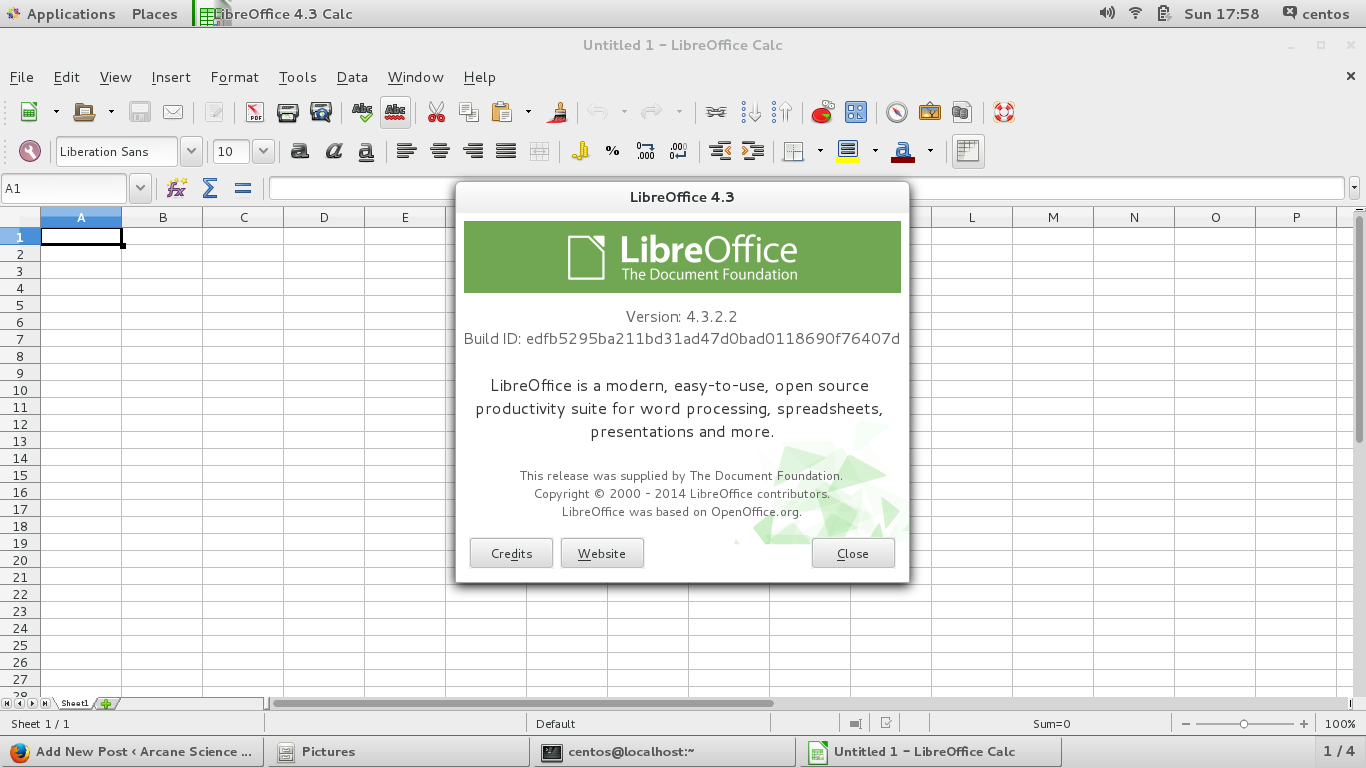Open the Paste options dropdown arrow
The image size is (1366, 768).
pos(528,112)
